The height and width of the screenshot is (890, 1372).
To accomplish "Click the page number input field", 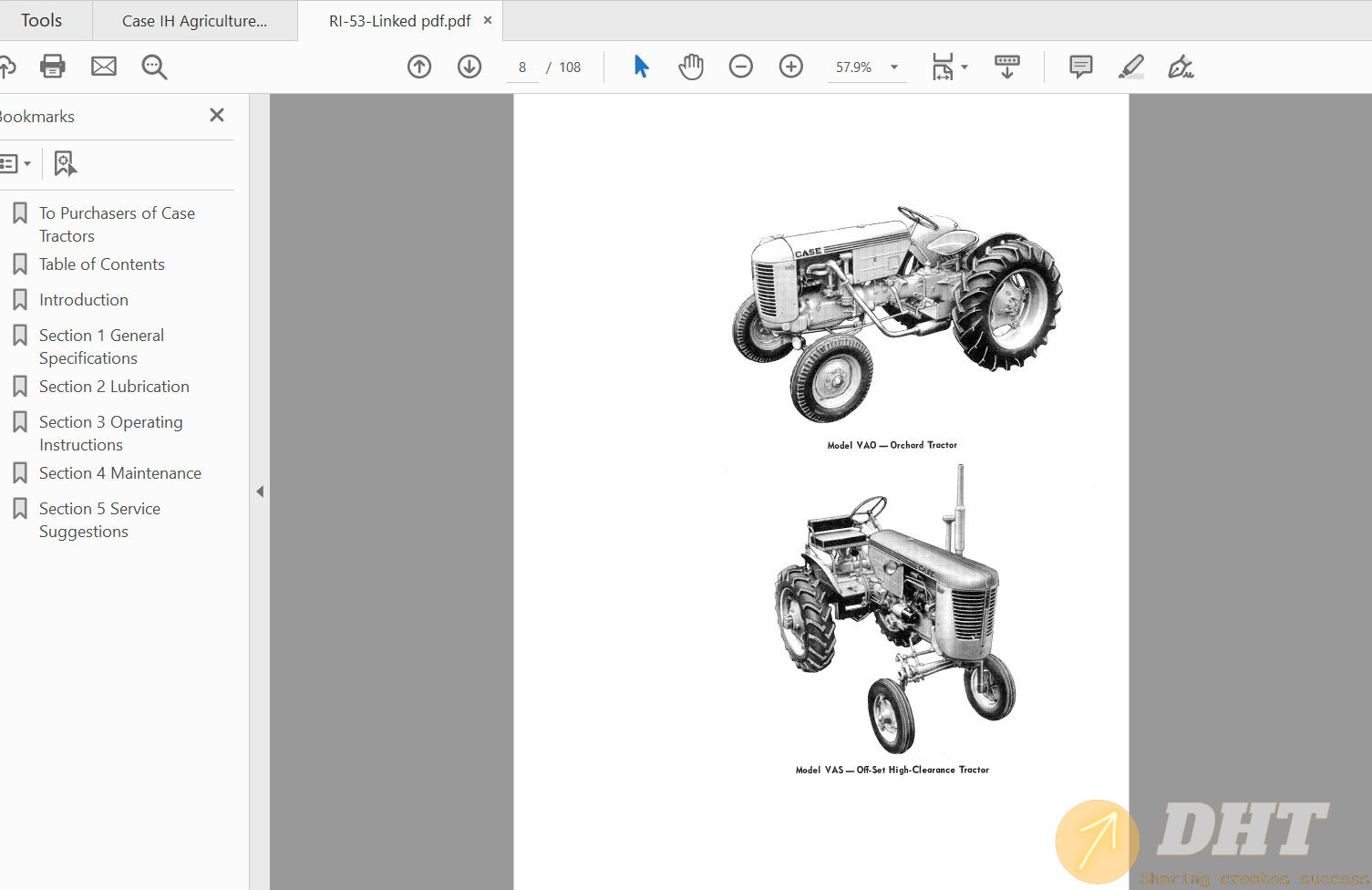I will [522, 67].
